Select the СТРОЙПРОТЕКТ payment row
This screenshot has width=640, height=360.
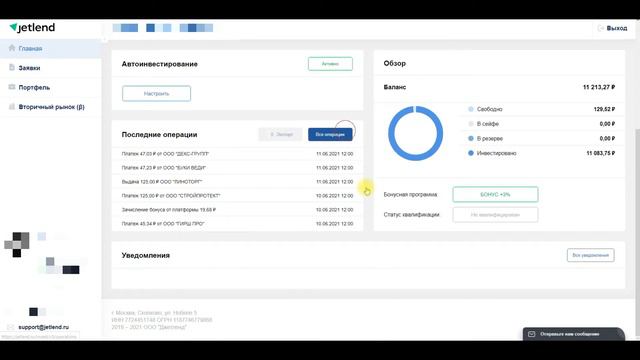click(x=237, y=196)
